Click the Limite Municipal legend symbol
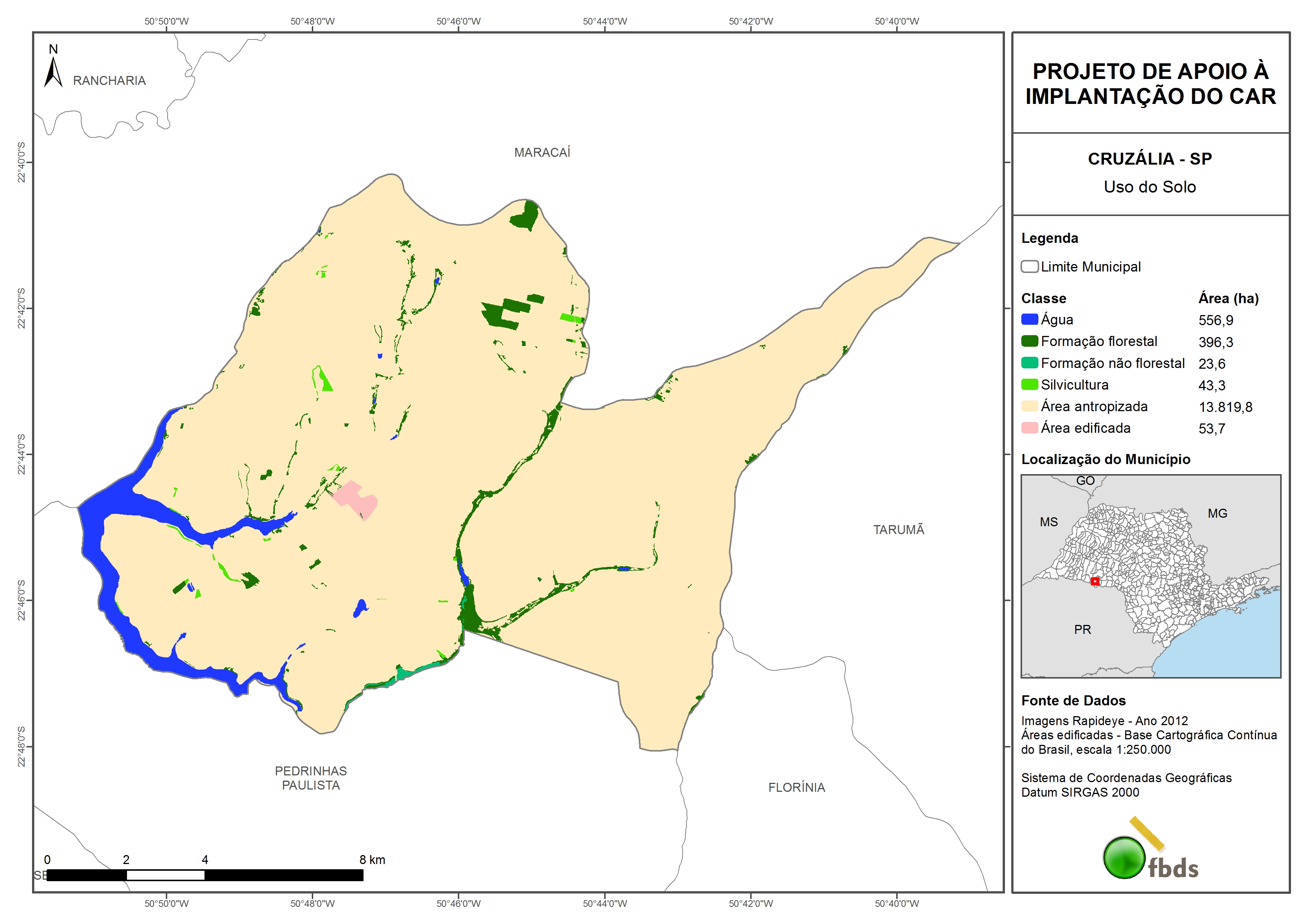Viewport: 1307px width, 924px height. point(1029,266)
